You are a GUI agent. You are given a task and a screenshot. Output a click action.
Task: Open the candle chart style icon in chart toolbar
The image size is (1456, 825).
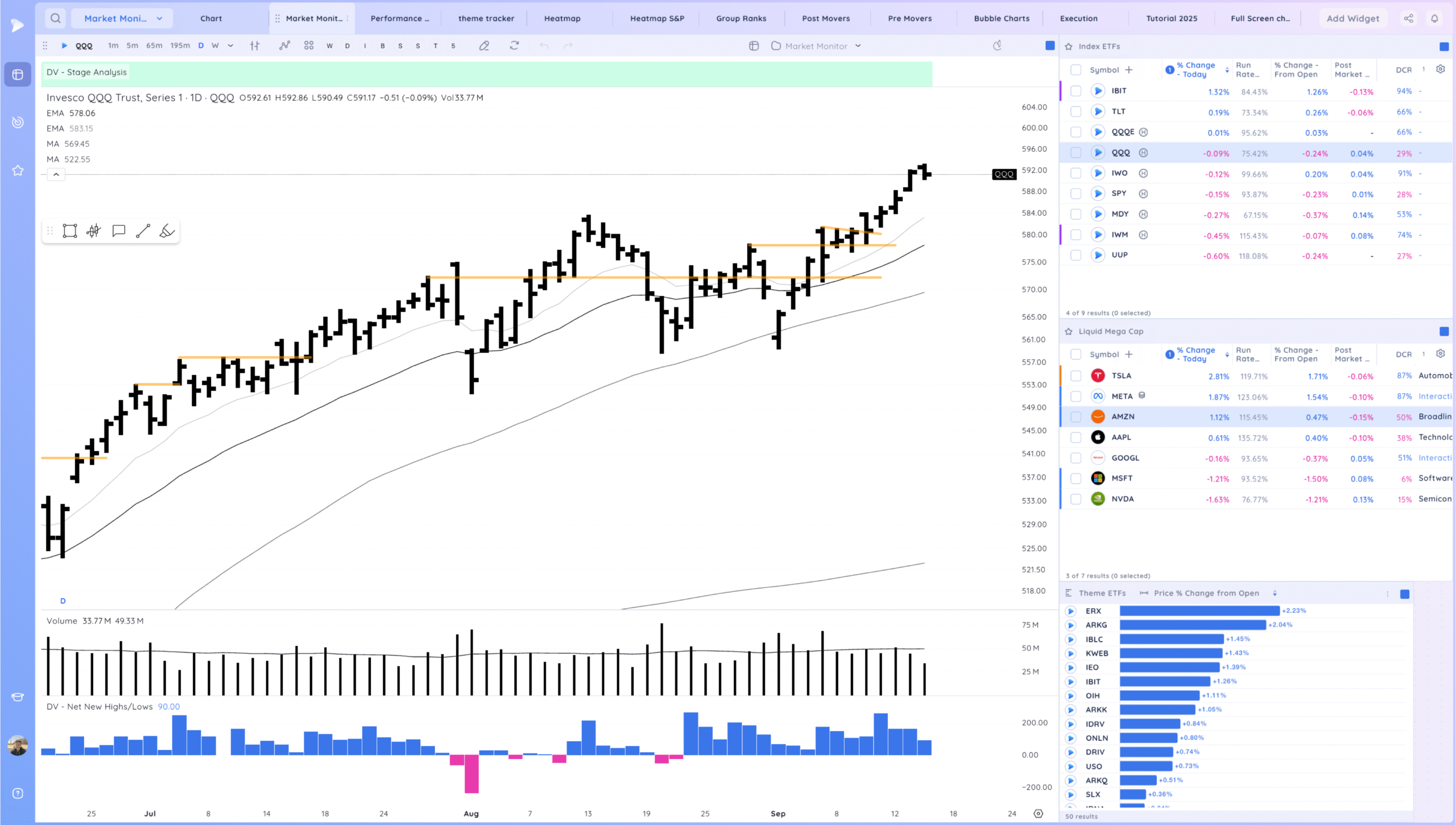255,46
